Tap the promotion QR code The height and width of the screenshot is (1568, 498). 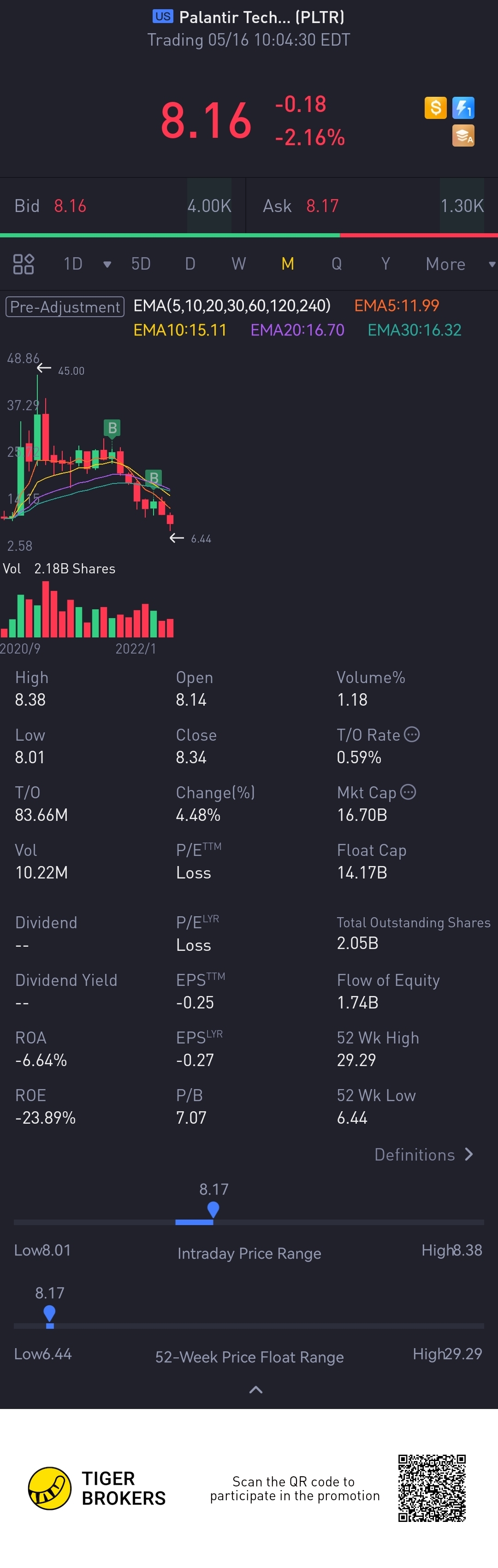pos(432,1488)
